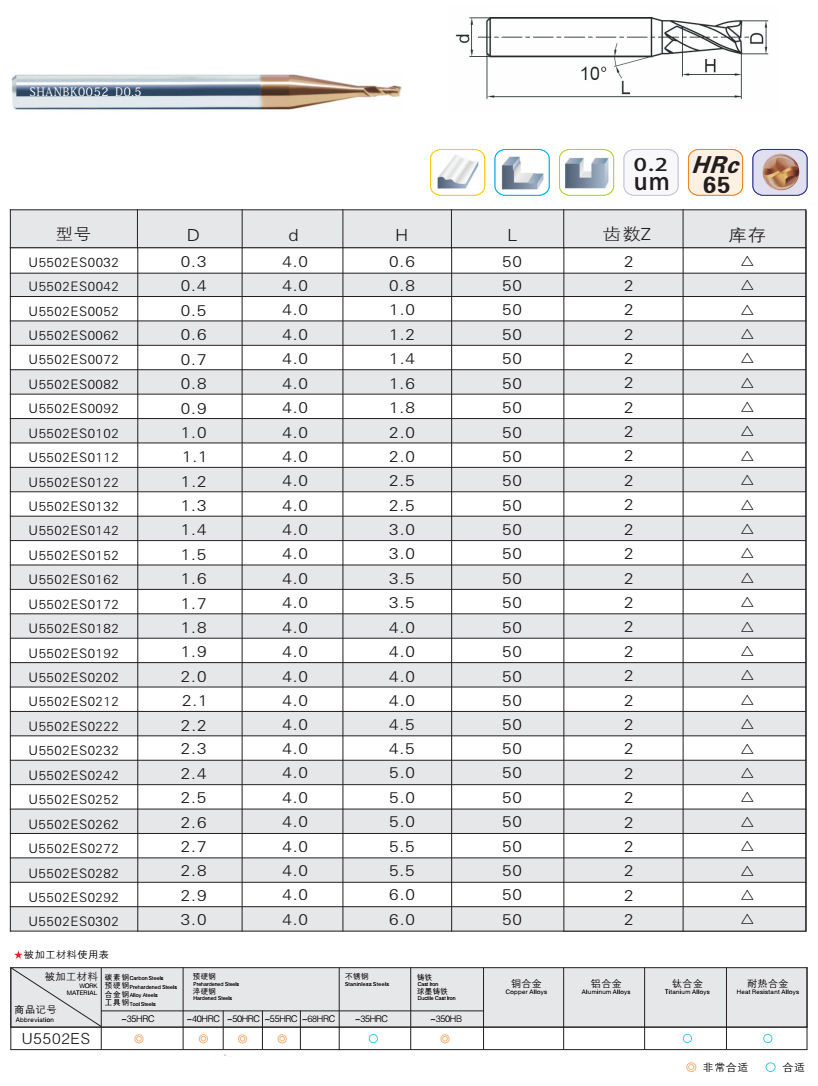Click the 齿数Z column header

click(627, 235)
